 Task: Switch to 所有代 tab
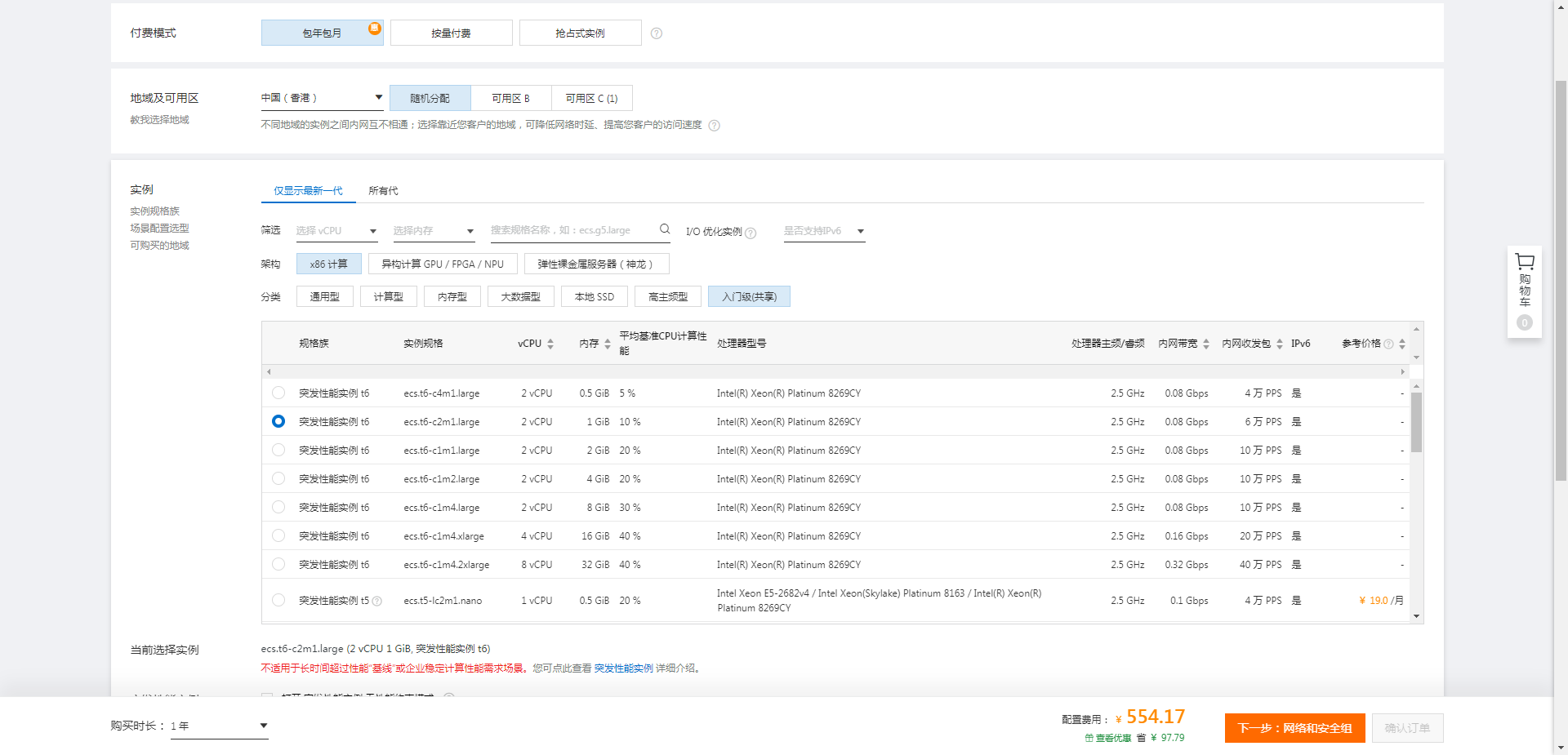point(383,191)
